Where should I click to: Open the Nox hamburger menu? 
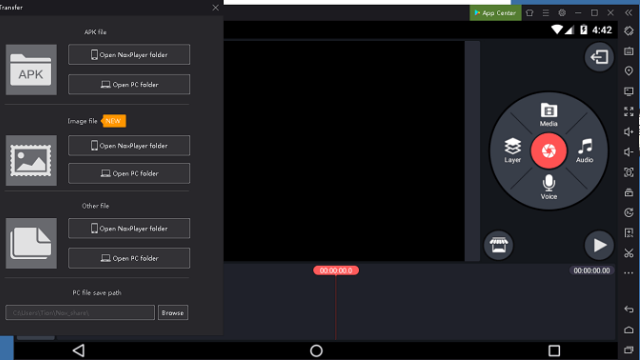pyautogui.click(x=546, y=13)
